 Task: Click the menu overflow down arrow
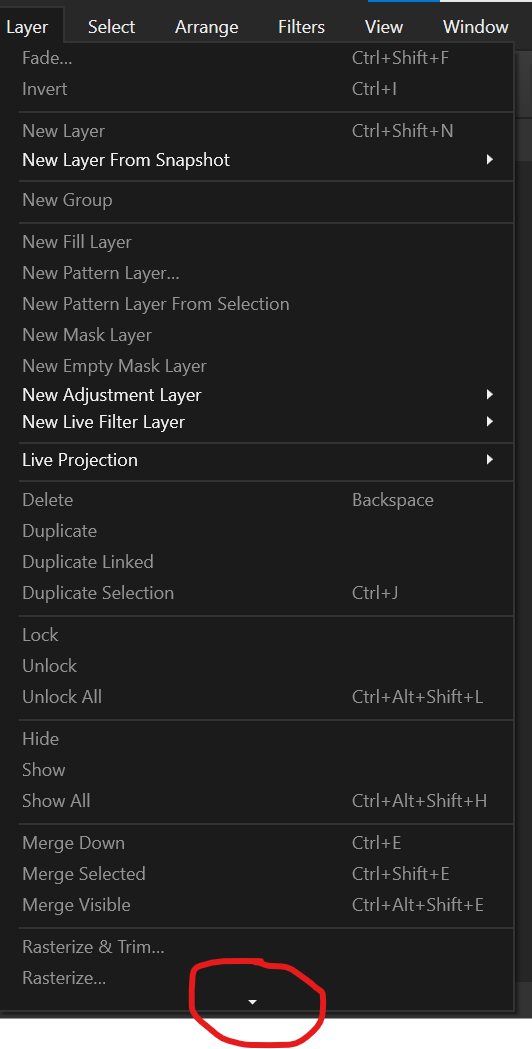[x=252, y=1002]
